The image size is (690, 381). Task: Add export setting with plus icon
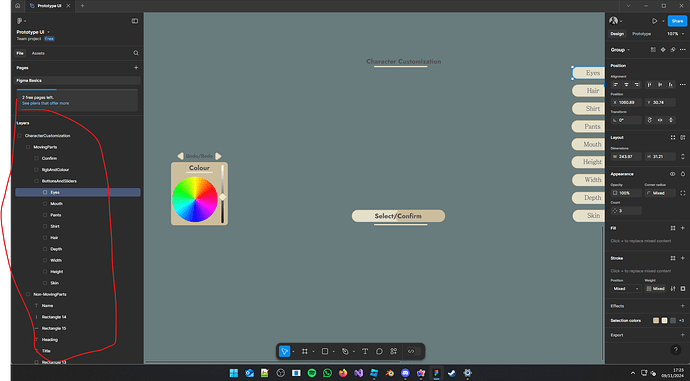pos(683,335)
